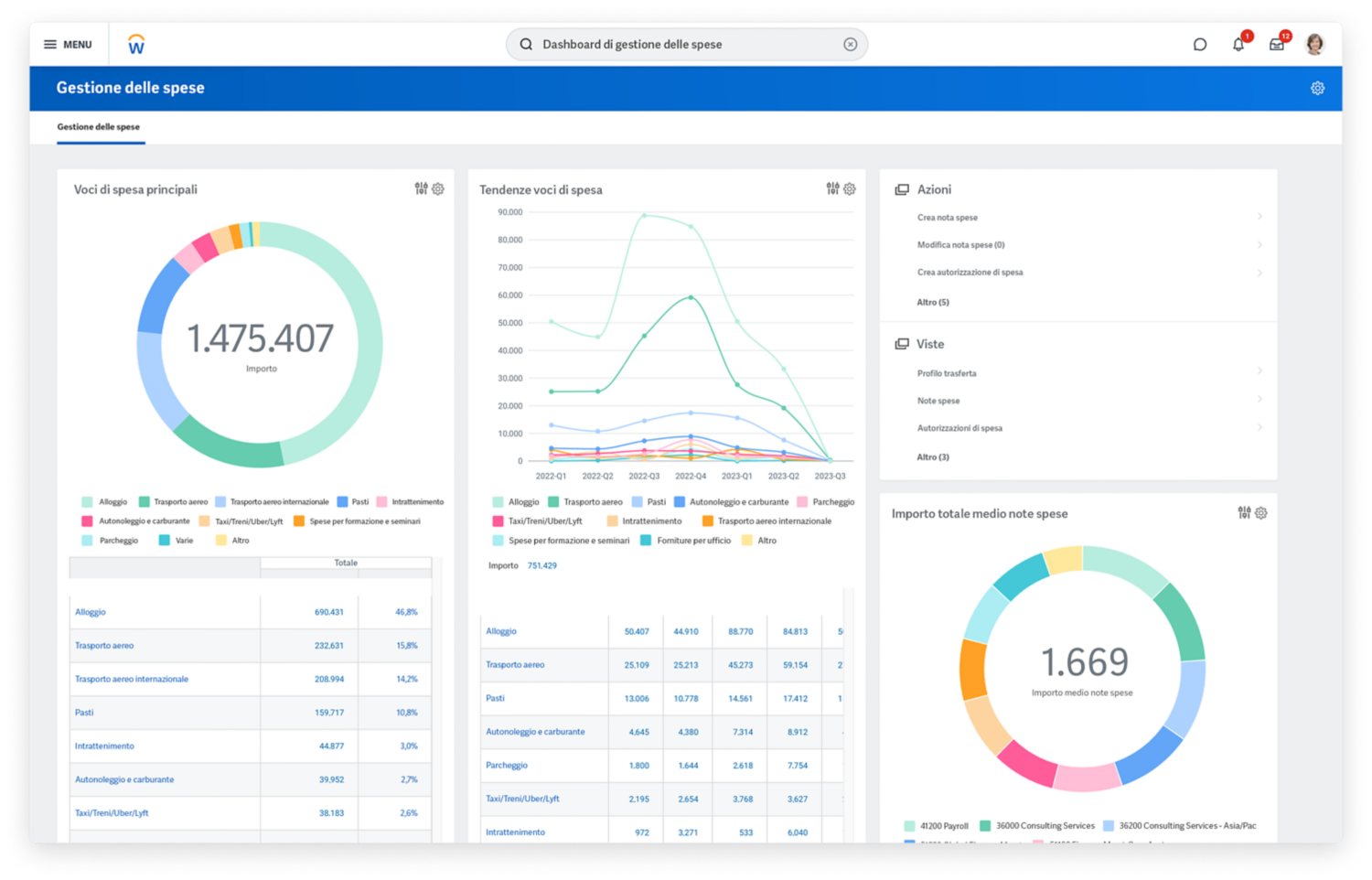This screenshot has height=880, width=1372.
Task: Toggle Intrattenimento legend entry in Voci di spesa principali
Action: pyautogui.click(x=410, y=502)
